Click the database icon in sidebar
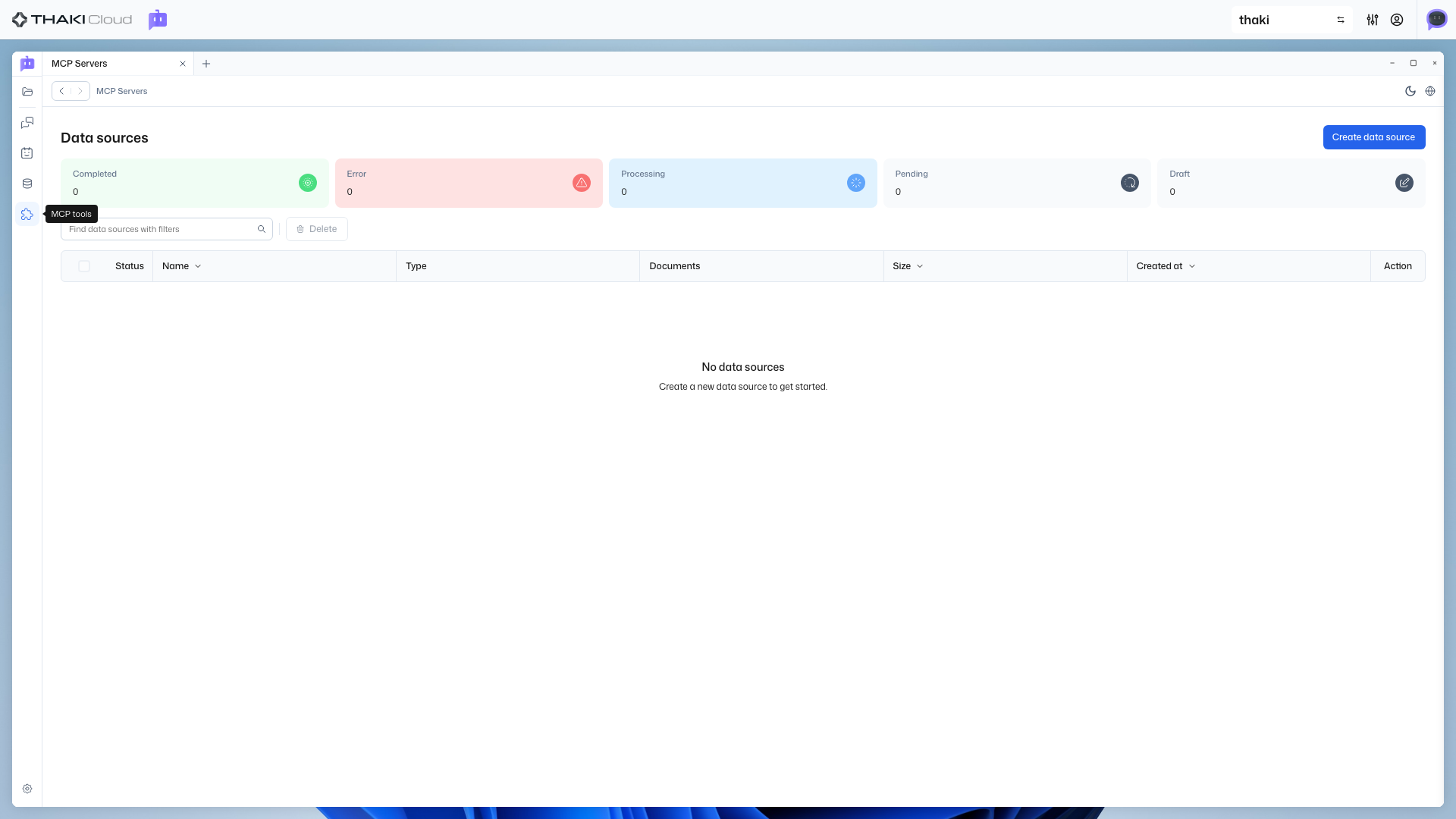1456x819 pixels. click(27, 184)
